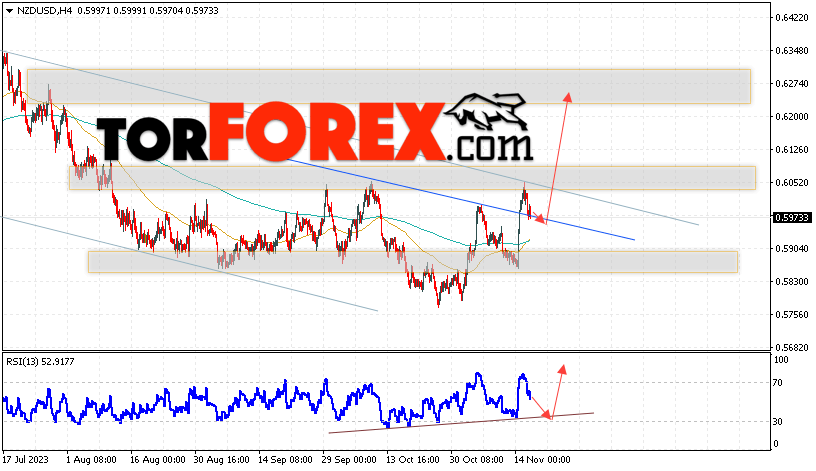This screenshot has height=471, width=816.
Task: Select the RSI(13) 52.9177 indicator label
Action: coord(41,361)
